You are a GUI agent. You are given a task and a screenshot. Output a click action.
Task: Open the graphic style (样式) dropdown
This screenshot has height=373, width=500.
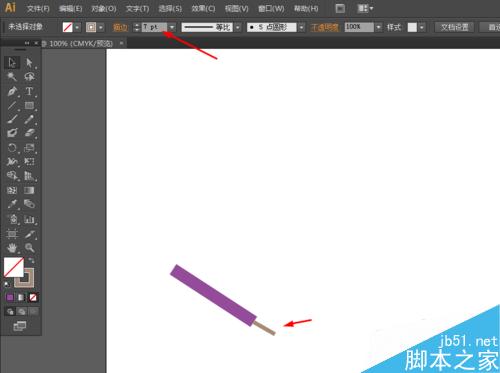click(422, 27)
